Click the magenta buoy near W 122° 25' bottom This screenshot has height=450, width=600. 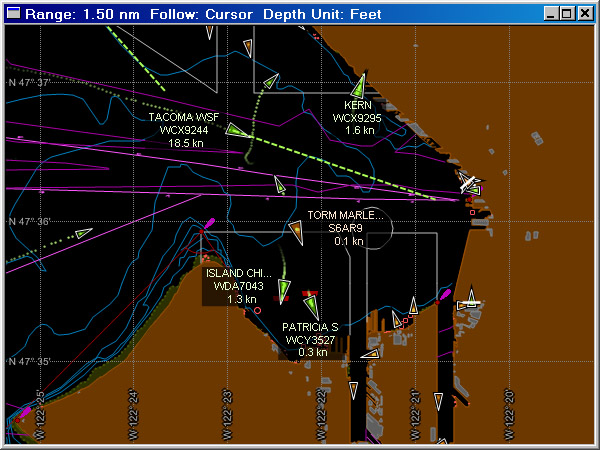[x=25, y=412]
